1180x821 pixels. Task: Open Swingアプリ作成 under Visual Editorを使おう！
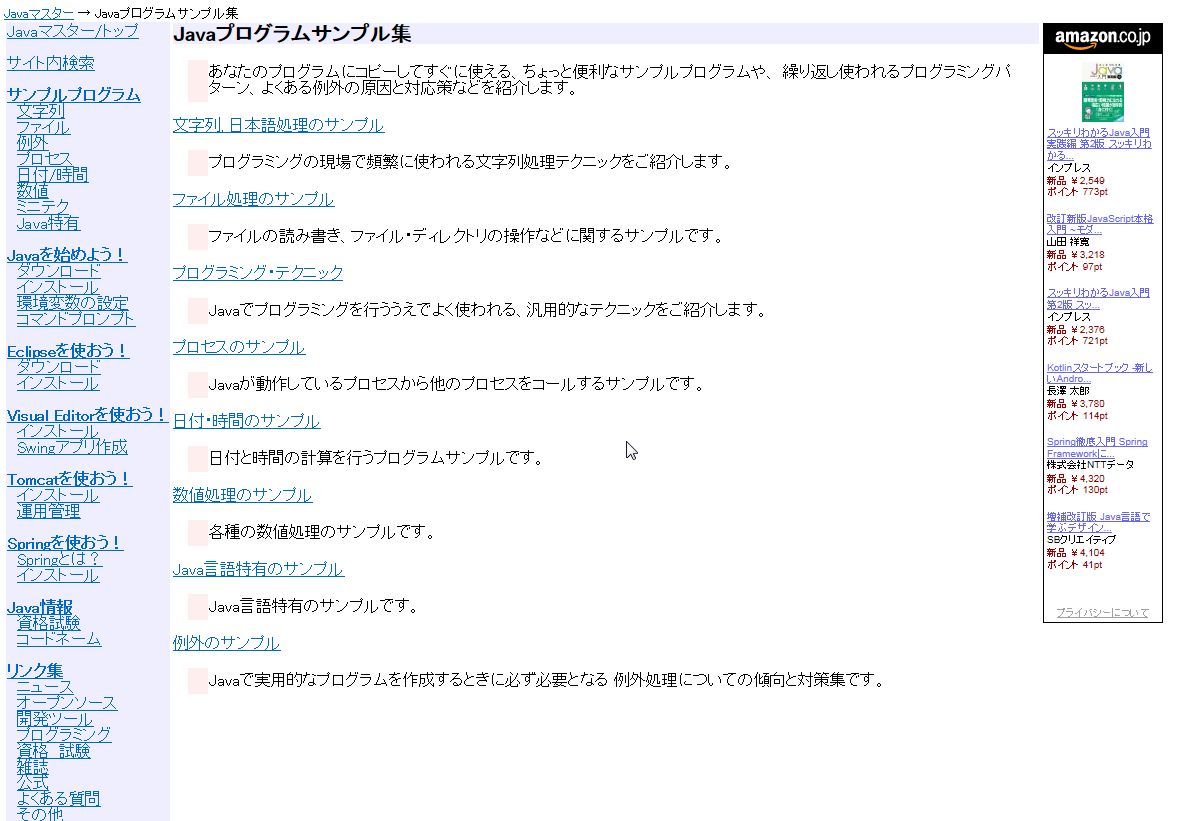pyautogui.click(x=72, y=447)
